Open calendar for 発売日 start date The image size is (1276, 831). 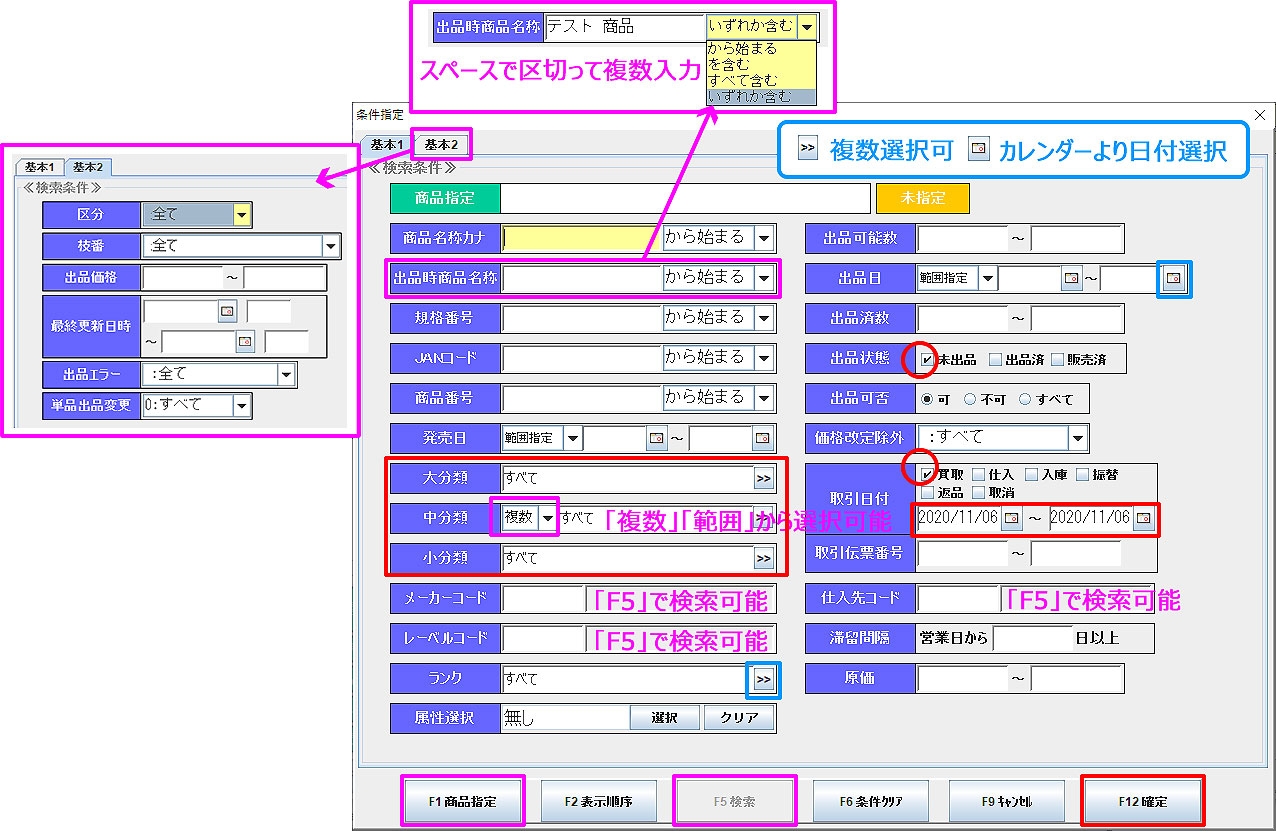(x=657, y=438)
